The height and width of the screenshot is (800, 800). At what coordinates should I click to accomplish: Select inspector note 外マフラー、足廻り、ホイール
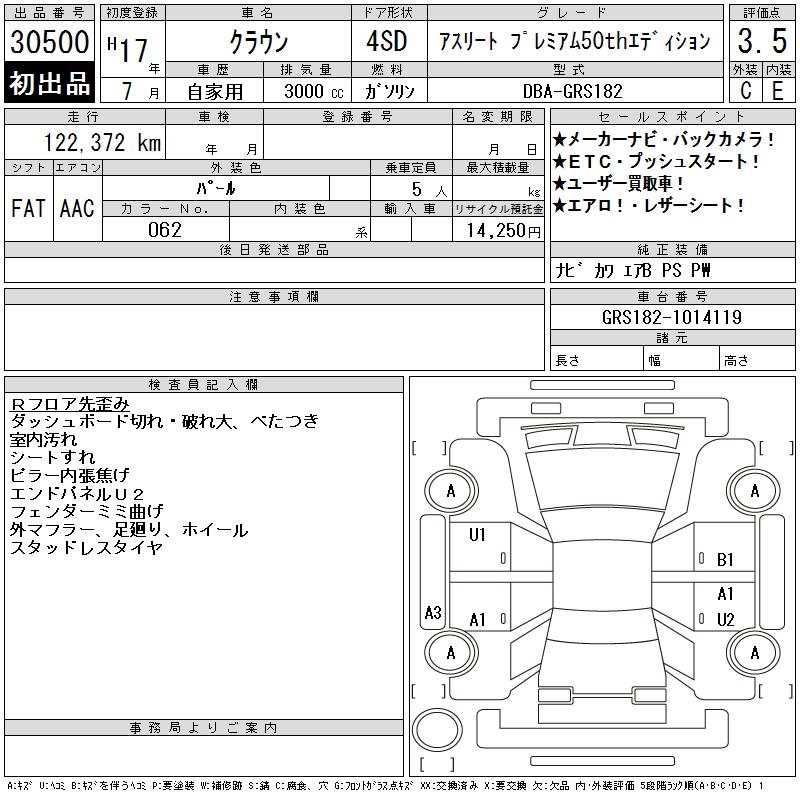(129, 530)
